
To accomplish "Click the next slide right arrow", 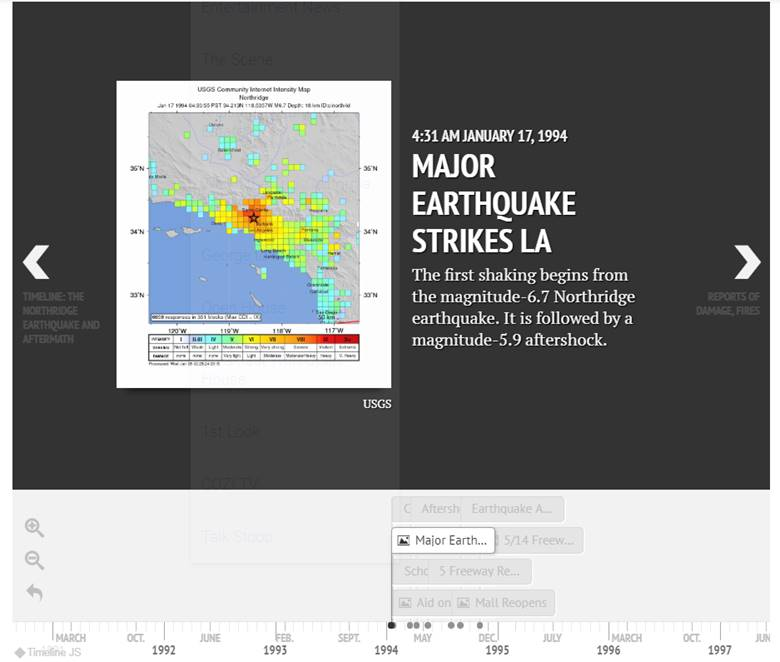I will 746,262.
